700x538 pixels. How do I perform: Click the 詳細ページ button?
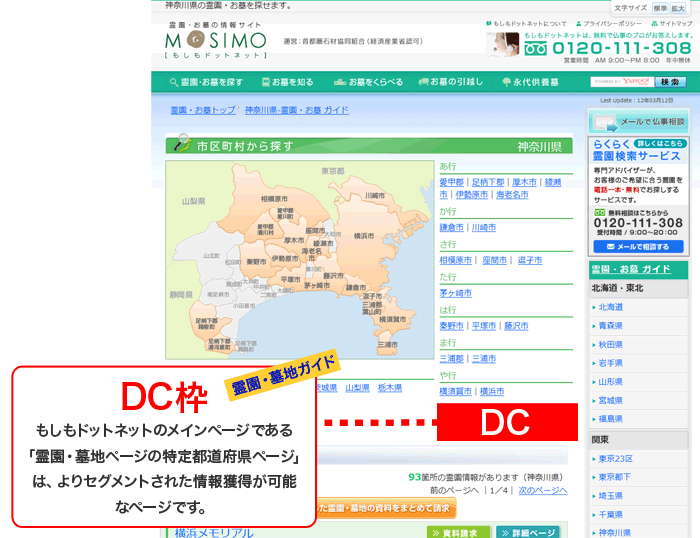(x=528, y=532)
